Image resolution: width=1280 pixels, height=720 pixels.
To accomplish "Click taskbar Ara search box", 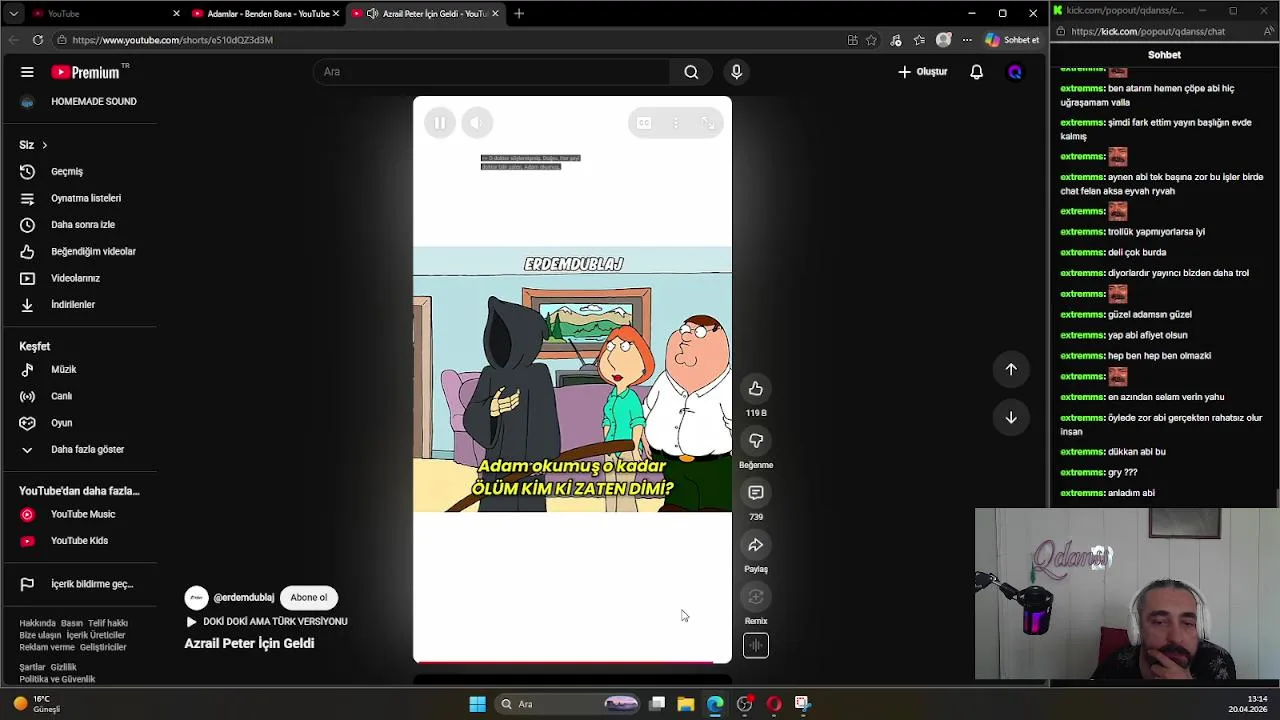I will click(x=568, y=704).
